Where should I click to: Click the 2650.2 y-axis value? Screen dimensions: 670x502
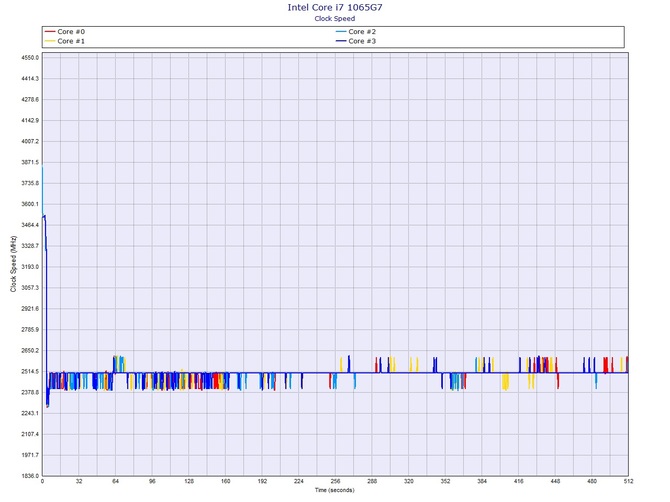coord(30,351)
